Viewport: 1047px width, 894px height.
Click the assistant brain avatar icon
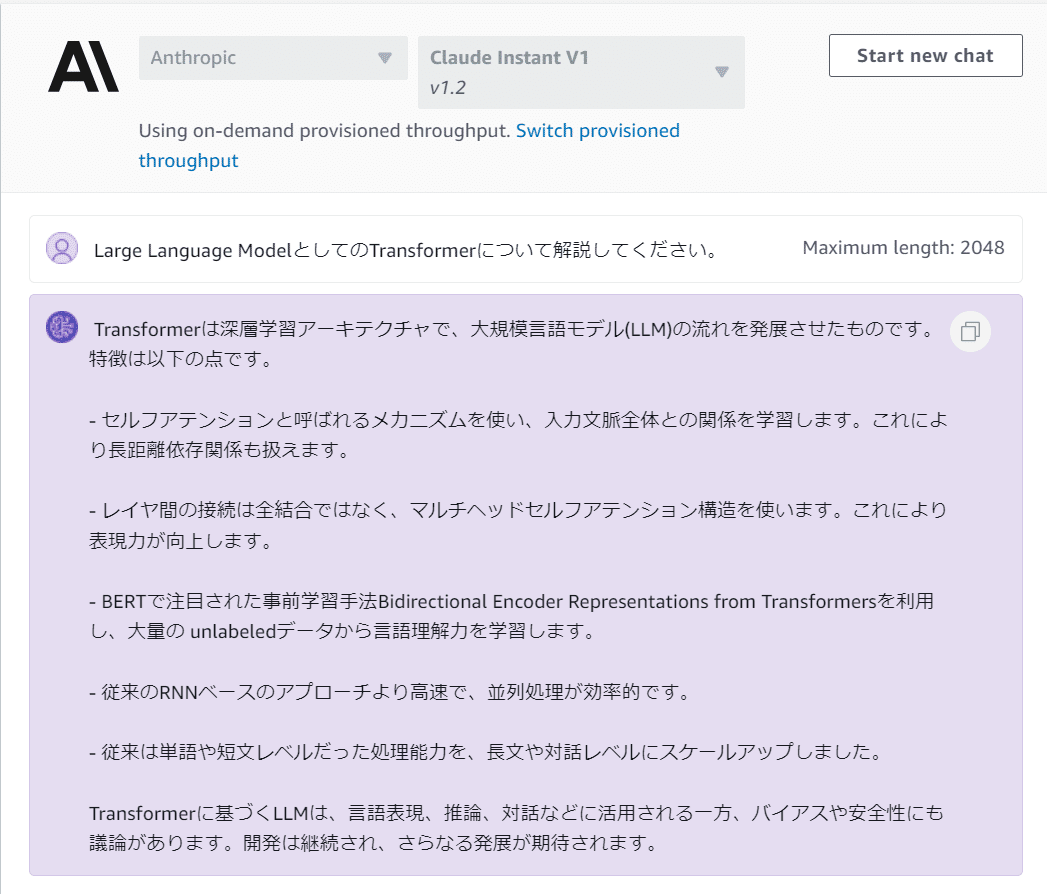(62, 327)
